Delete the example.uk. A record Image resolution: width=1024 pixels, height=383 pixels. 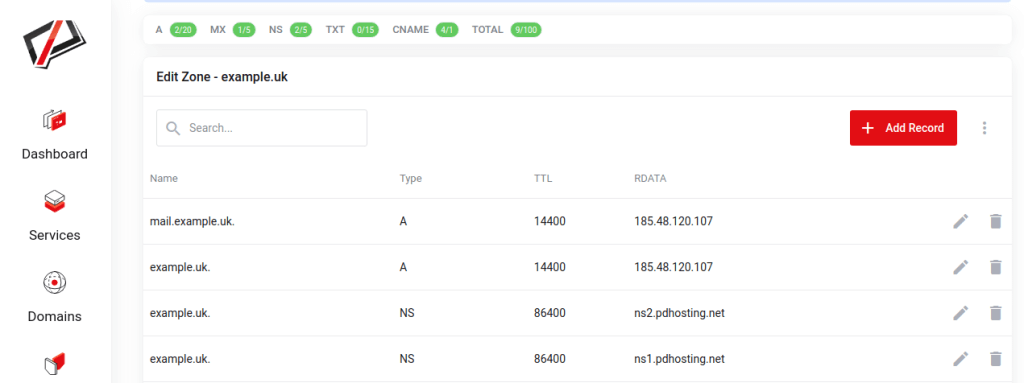coord(995,267)
